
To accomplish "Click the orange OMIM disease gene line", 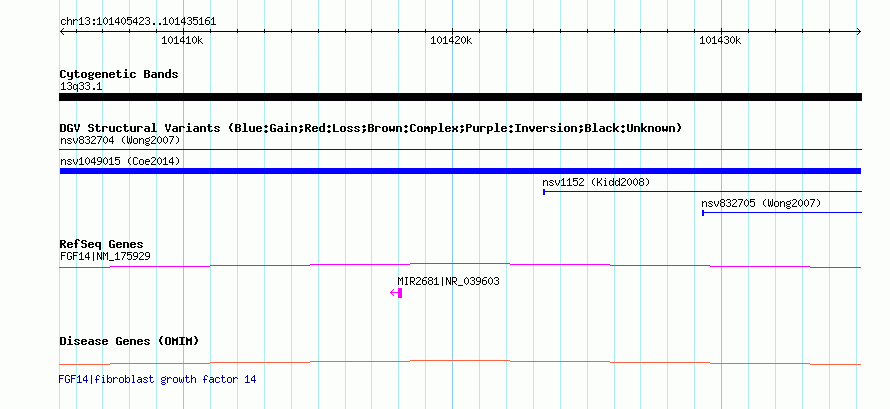I will click(x=460, y=362).
